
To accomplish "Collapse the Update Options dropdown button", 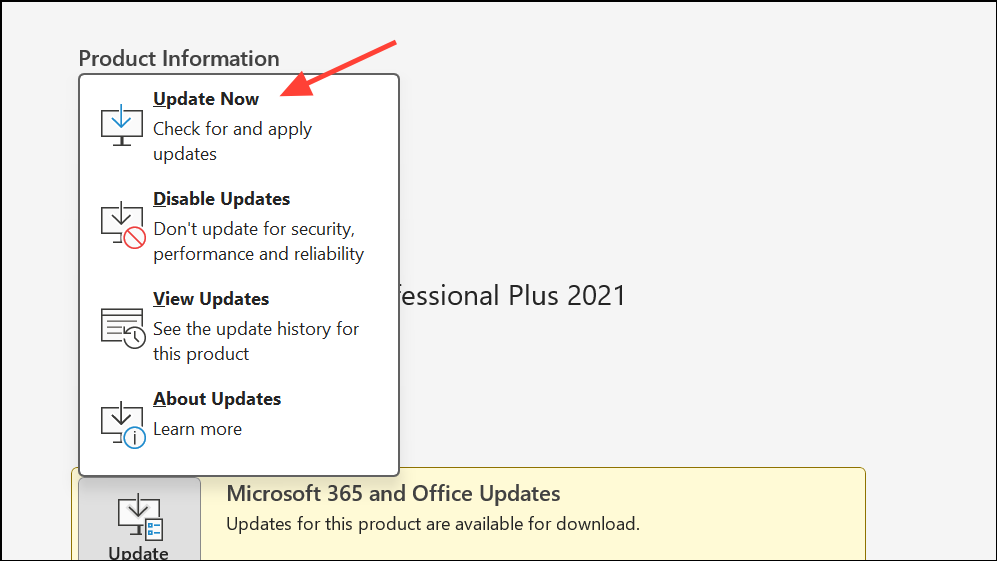I will pos(139,521).
